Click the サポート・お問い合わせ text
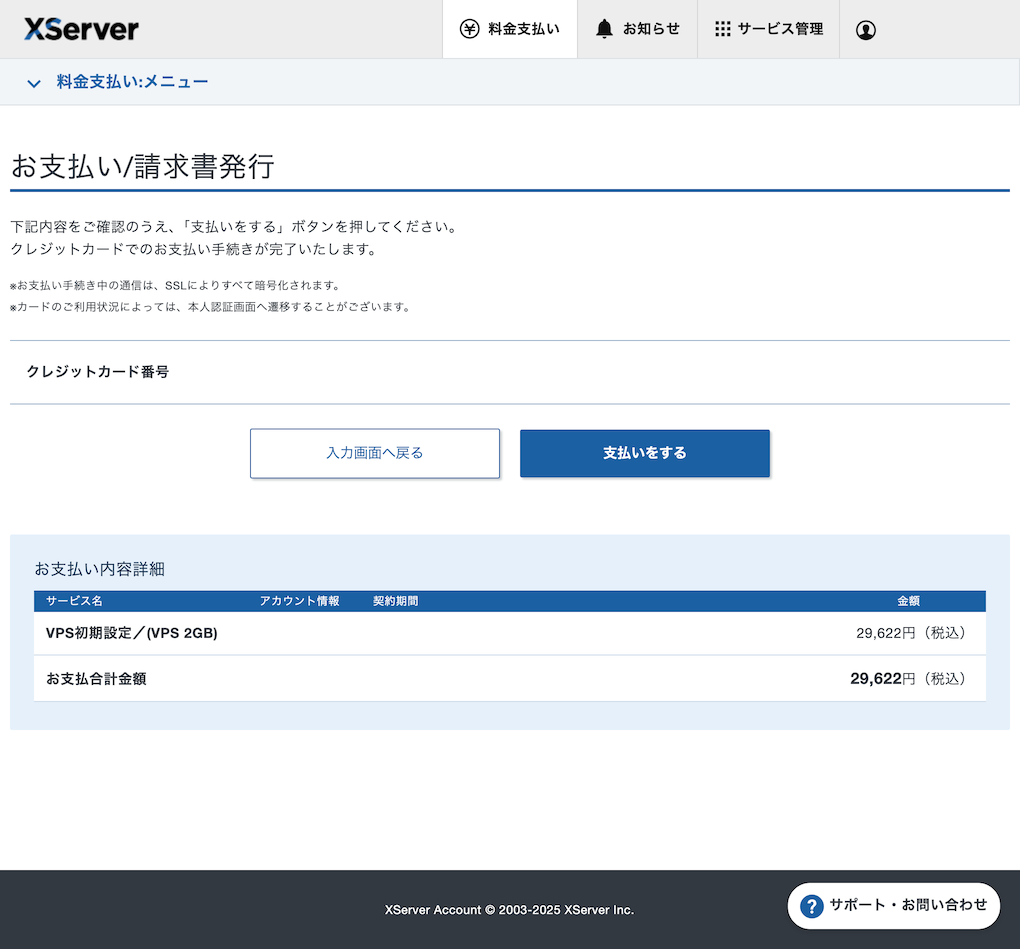 click(908, 905)
